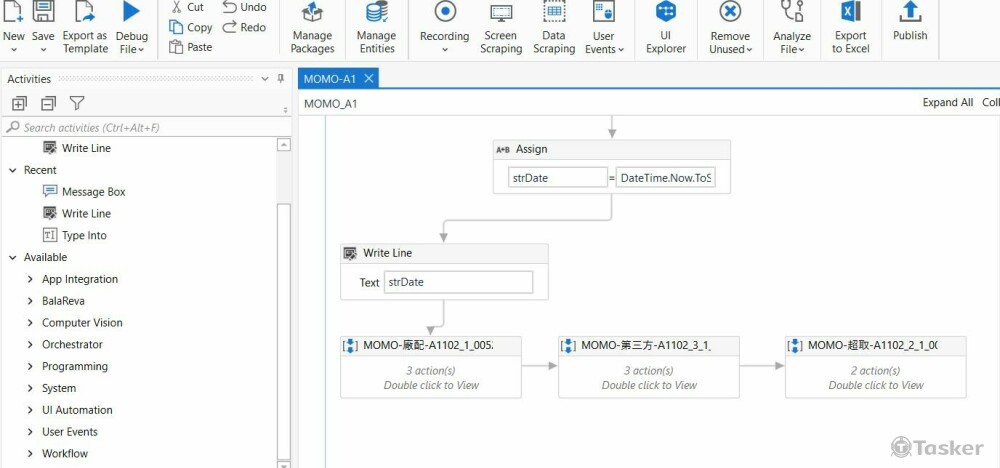Viewport: 1000px width, 468px height.
Task: Click Export to Excel icon
Action: click(851, 11)
